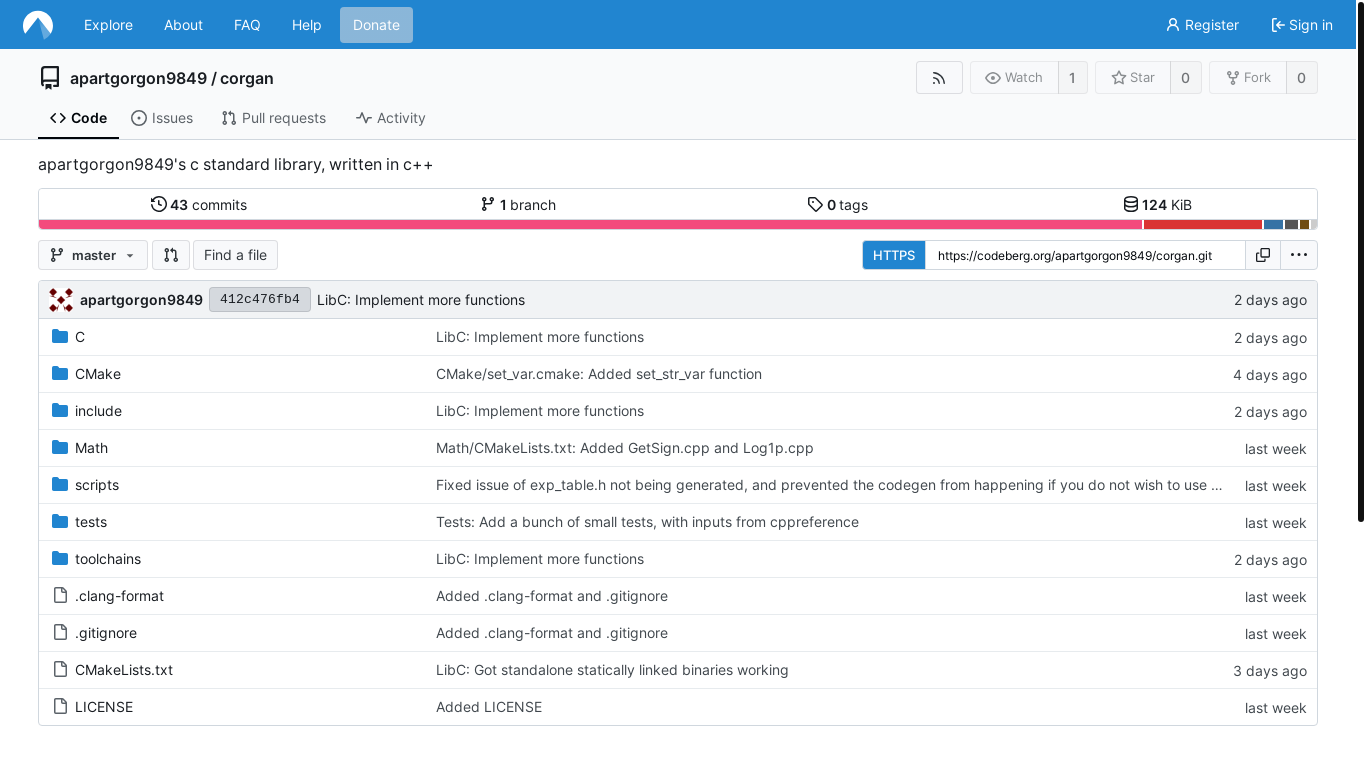Open commit about tests with cppreference inputs
This screenshot has width=1366, height=768.
pyautogui.click(x=647, y=522)
